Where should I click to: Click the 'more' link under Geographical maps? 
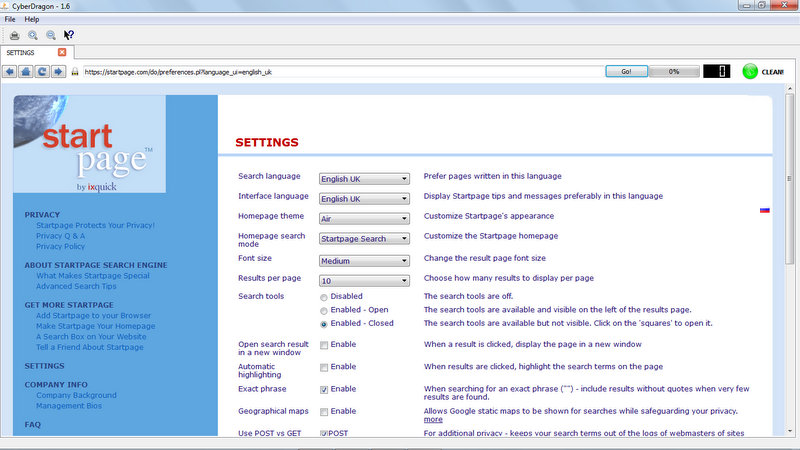click(x=433, y=419)
